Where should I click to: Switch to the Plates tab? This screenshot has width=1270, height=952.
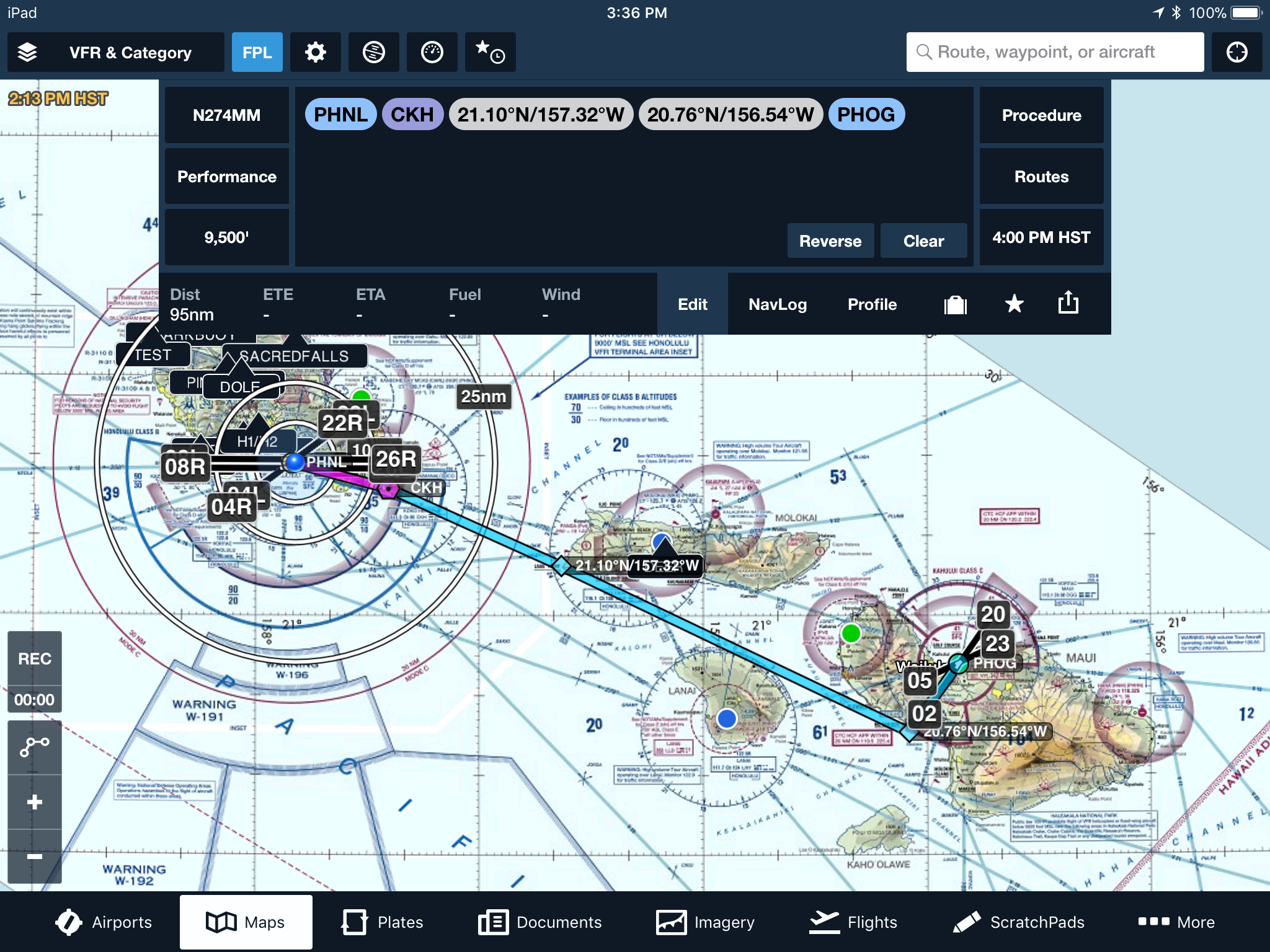click(383, 922)
